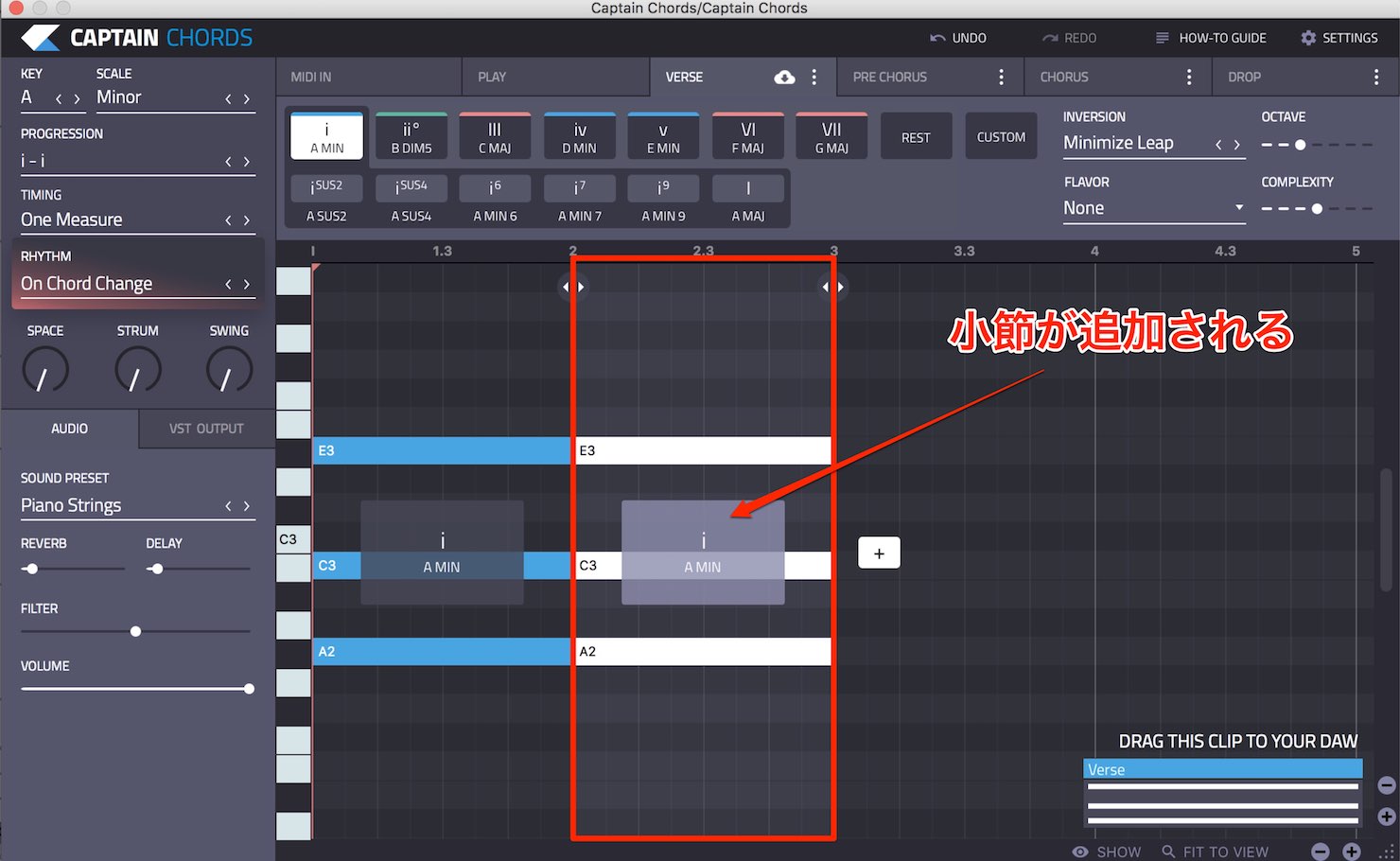This screenshot has height=861, width=1400.
Task: Open the How-To Guide
Action: click(x=1211, y=38)
